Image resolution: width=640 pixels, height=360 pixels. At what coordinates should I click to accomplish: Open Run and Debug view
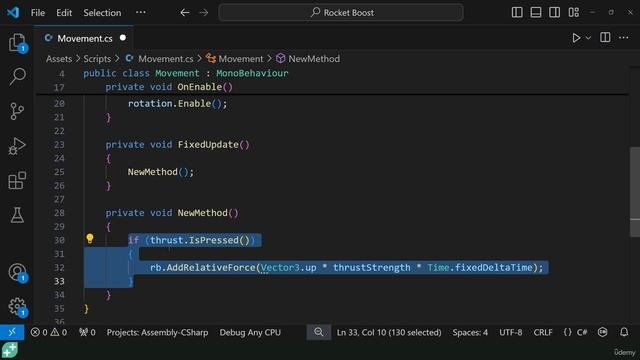(x=17, y=146)
